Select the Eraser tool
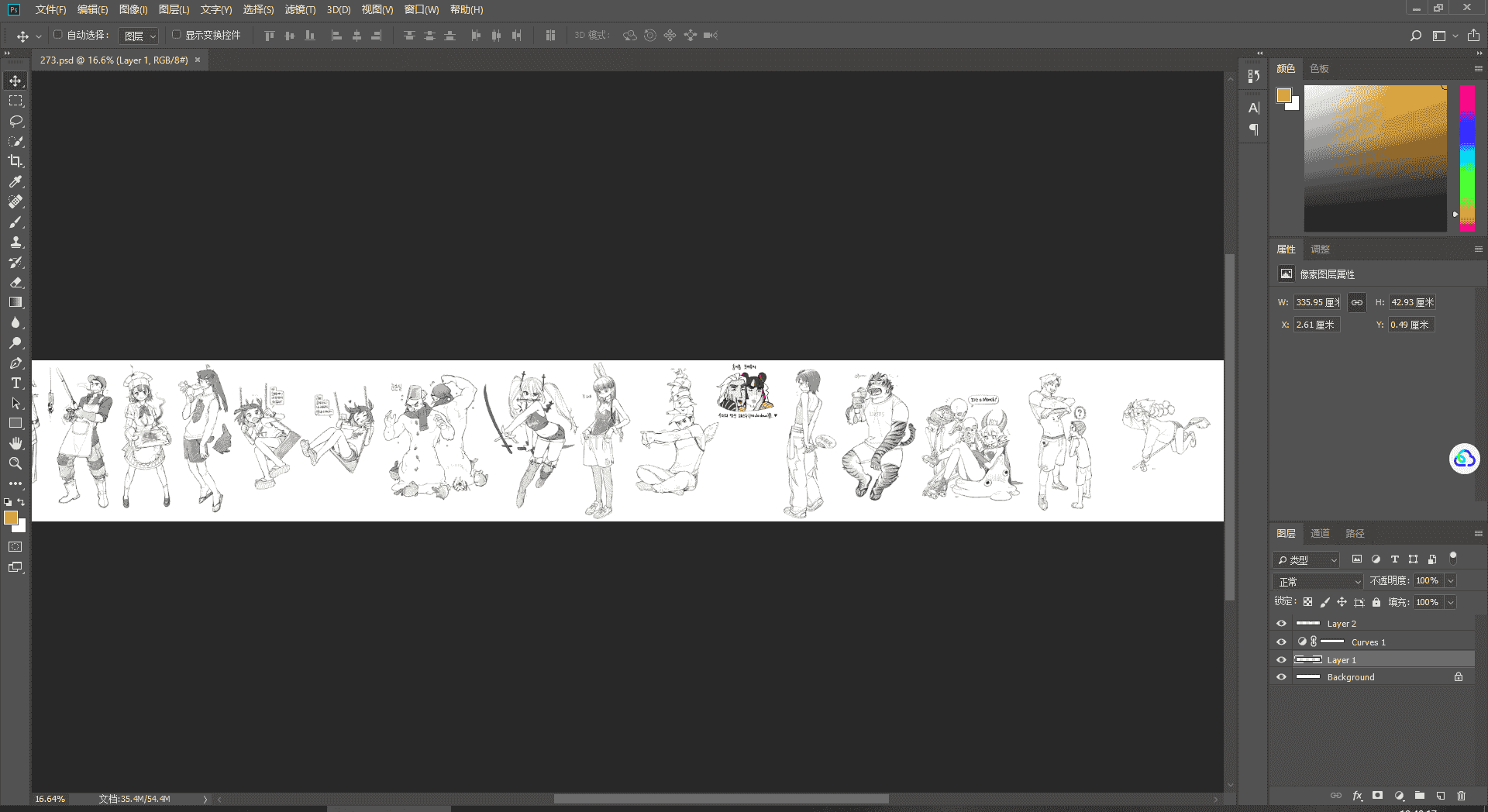Screen dimensions: 1488x812 point(15,282)
